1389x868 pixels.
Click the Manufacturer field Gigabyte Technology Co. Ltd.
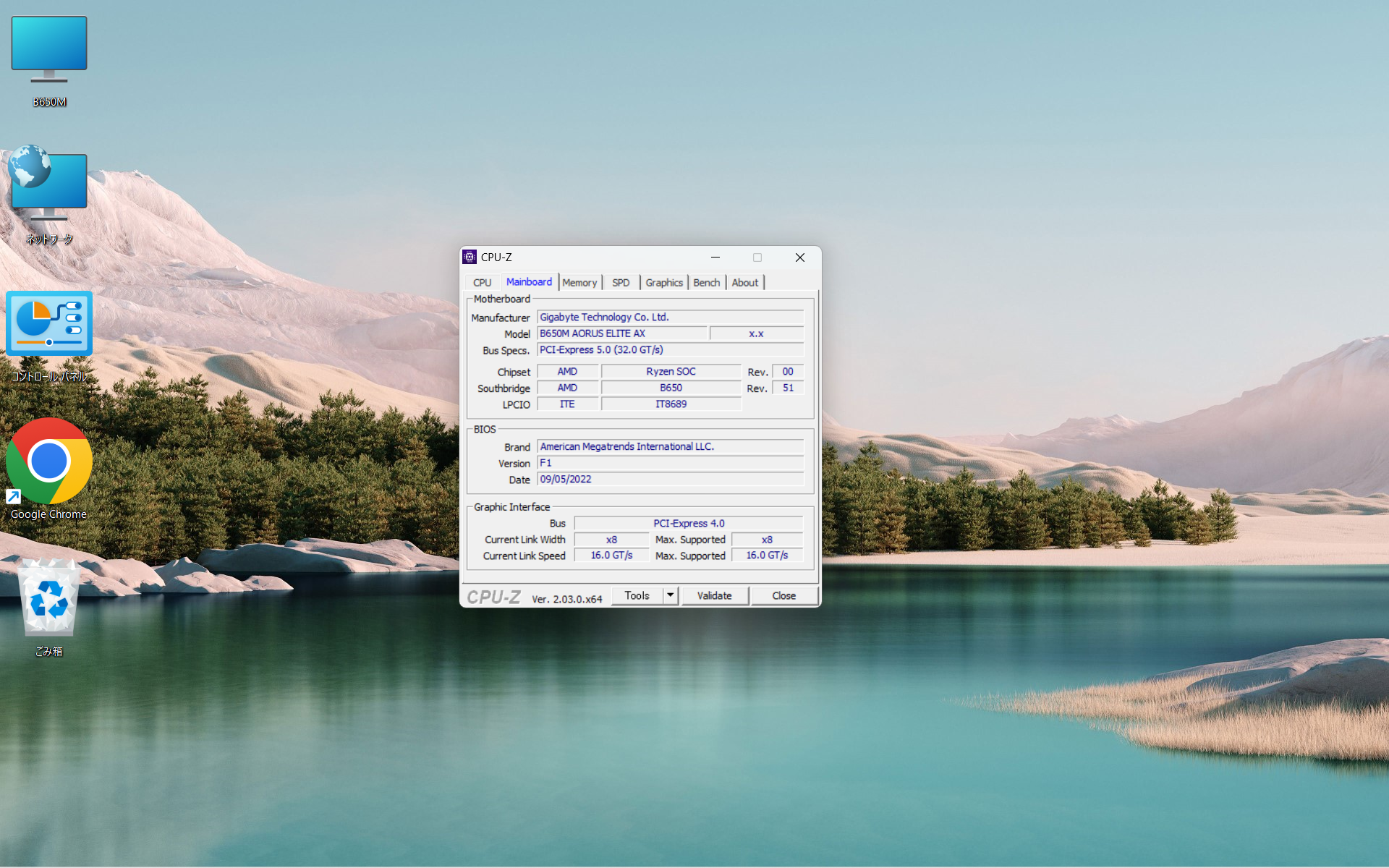tap(670, 317)
